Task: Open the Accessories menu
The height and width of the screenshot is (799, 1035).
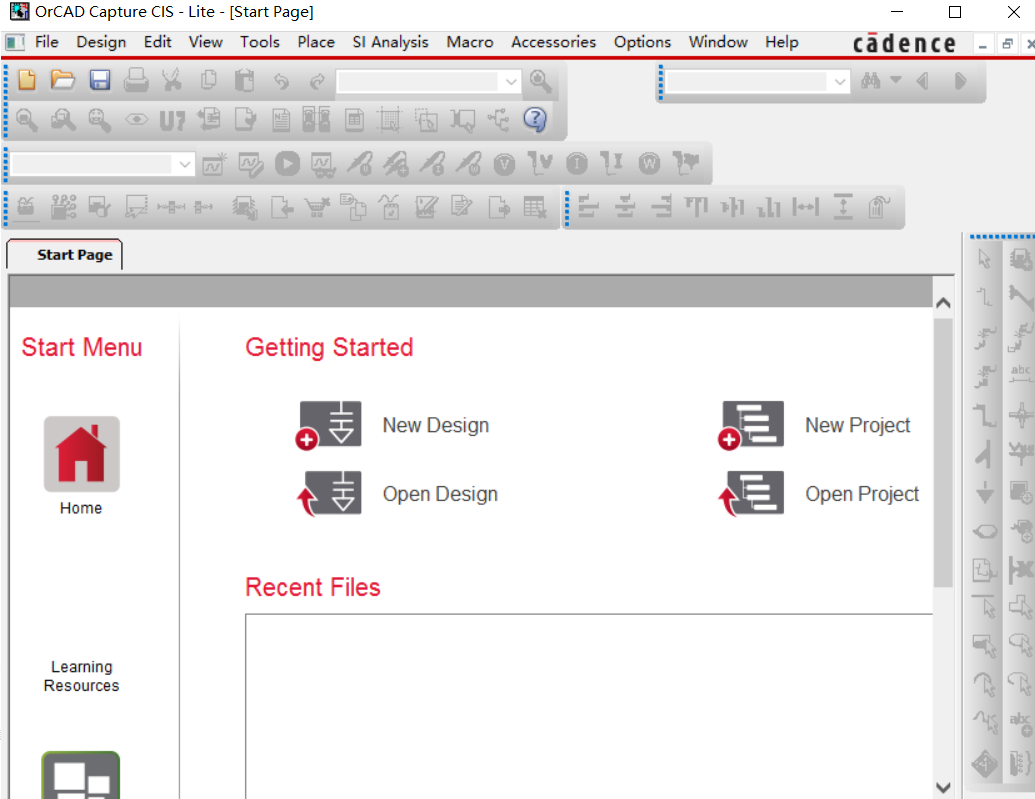Action: [x=553, y=42]
